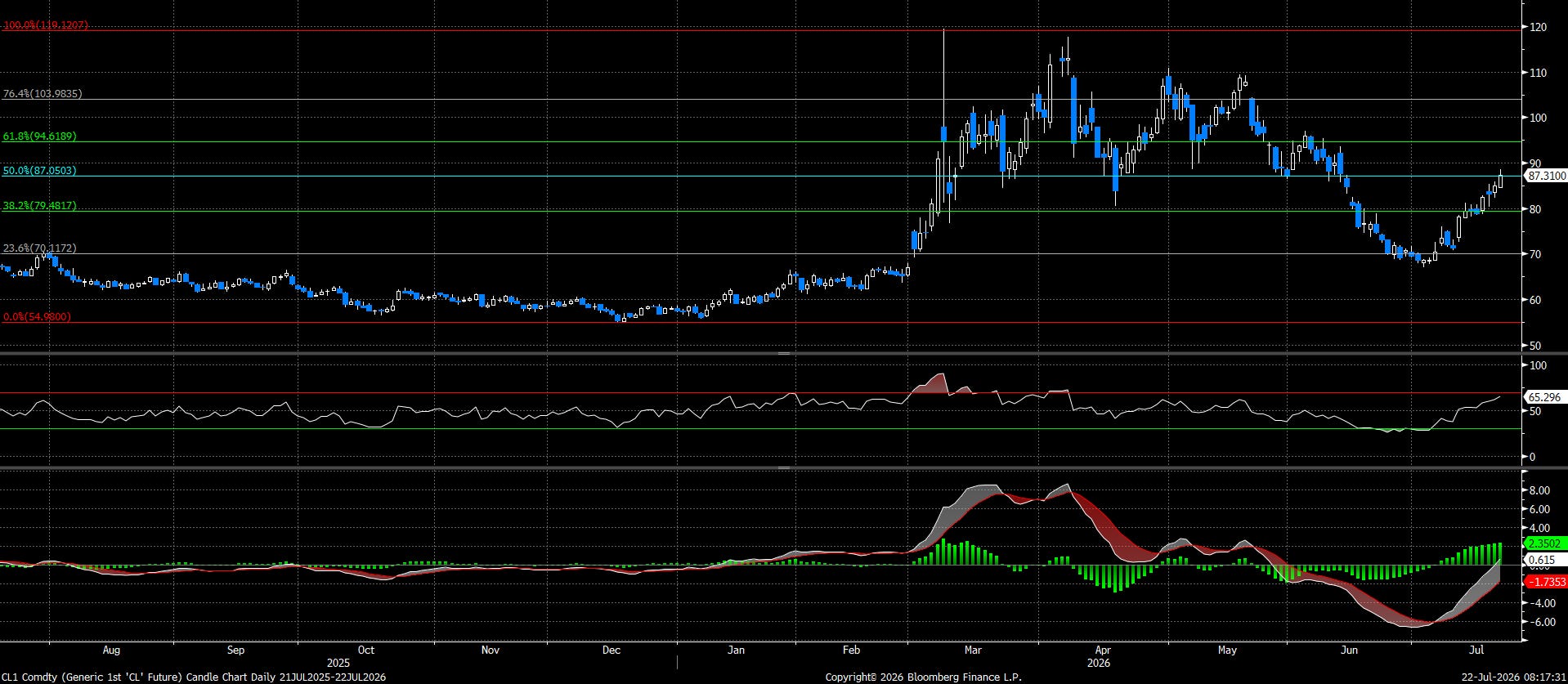The image size is (1568, 684).
Task: Select the May month label
Action: coord(1227,650)
